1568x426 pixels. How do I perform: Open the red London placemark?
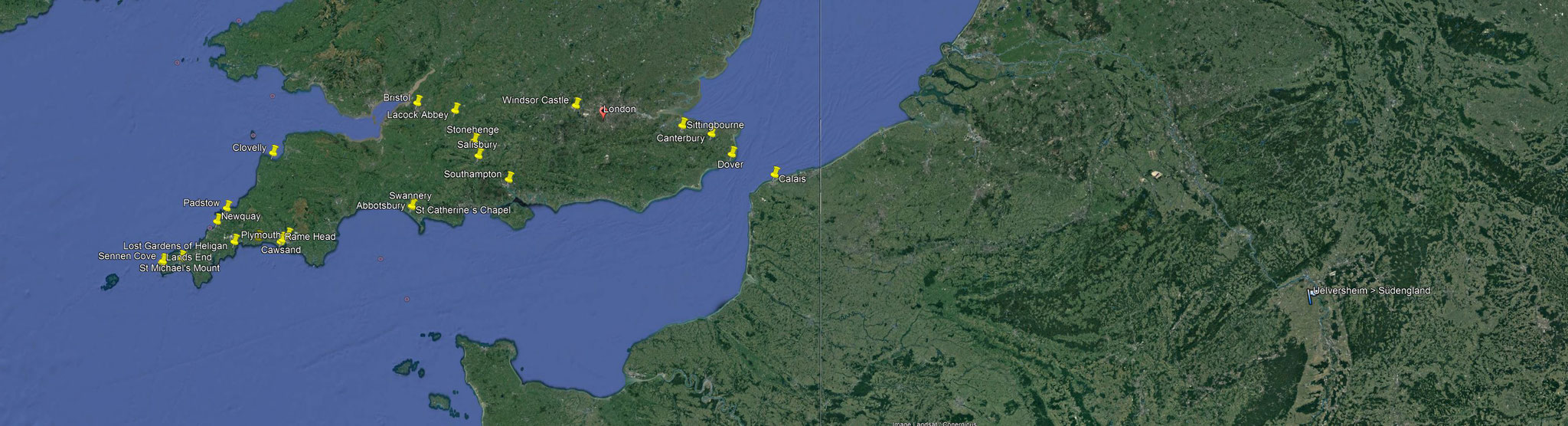point(603,112)
